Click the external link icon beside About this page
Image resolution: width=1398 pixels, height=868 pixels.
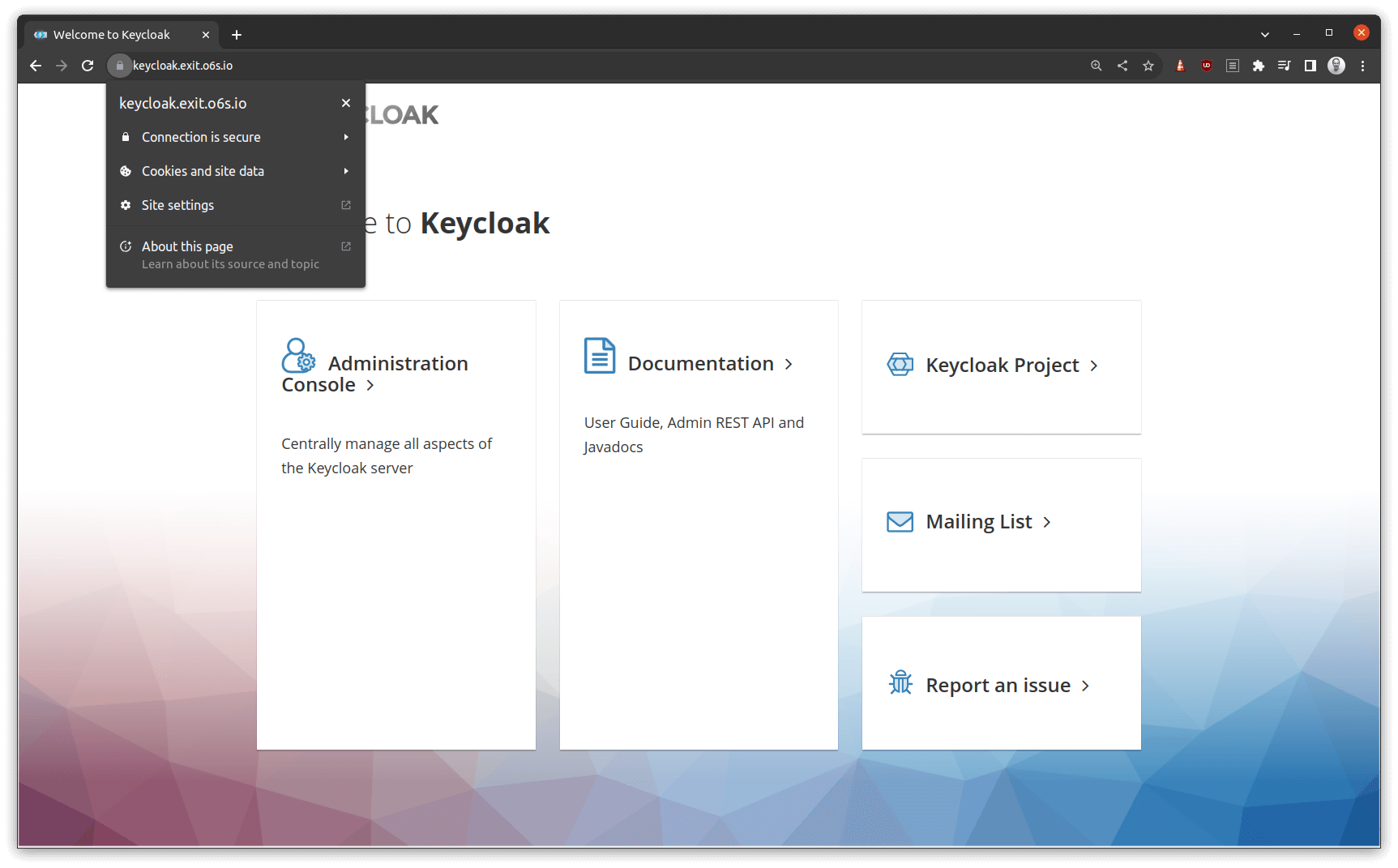tap(346, 246)
